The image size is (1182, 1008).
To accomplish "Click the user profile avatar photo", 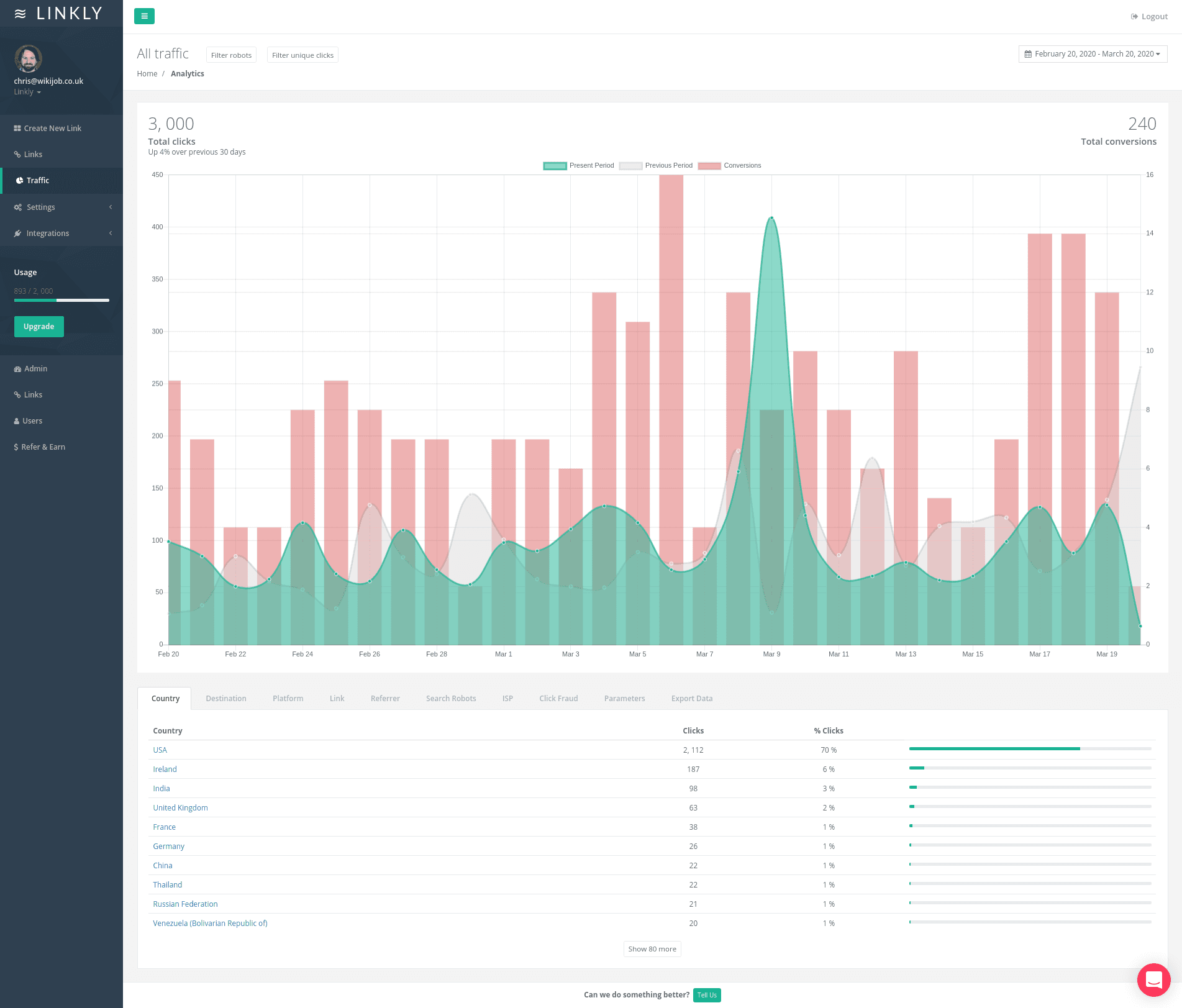I will [x=28, y=59].
